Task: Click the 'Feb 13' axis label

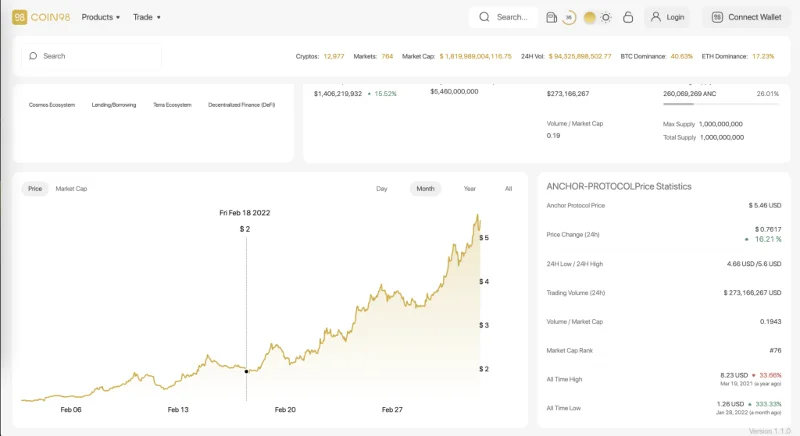Action: point(178,409)
